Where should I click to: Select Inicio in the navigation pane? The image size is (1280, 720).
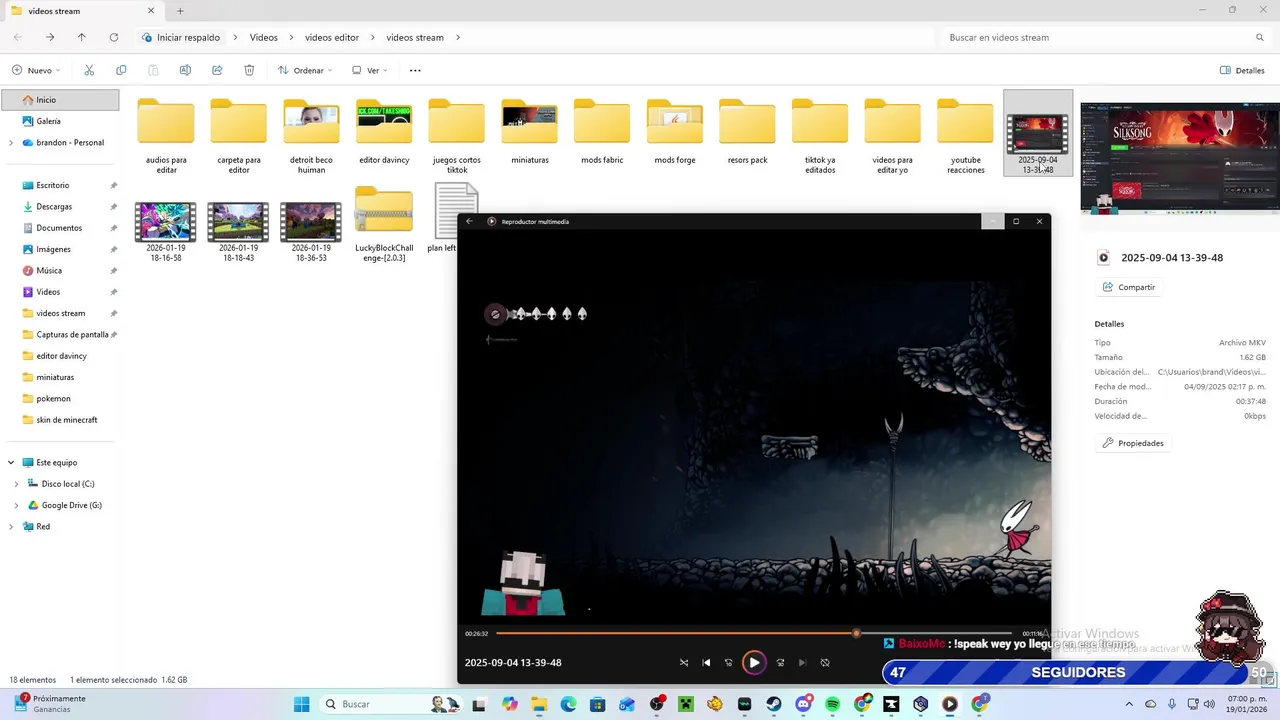pyautogui.click(x=60, y=100)
